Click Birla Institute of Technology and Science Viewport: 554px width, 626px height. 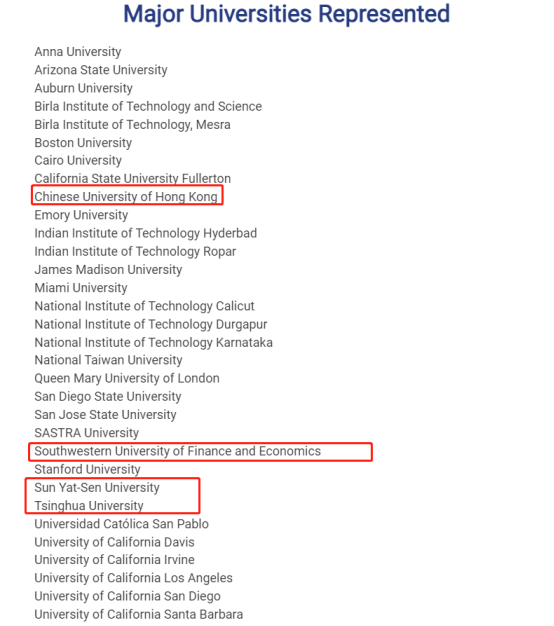click(x=148, y=107)
